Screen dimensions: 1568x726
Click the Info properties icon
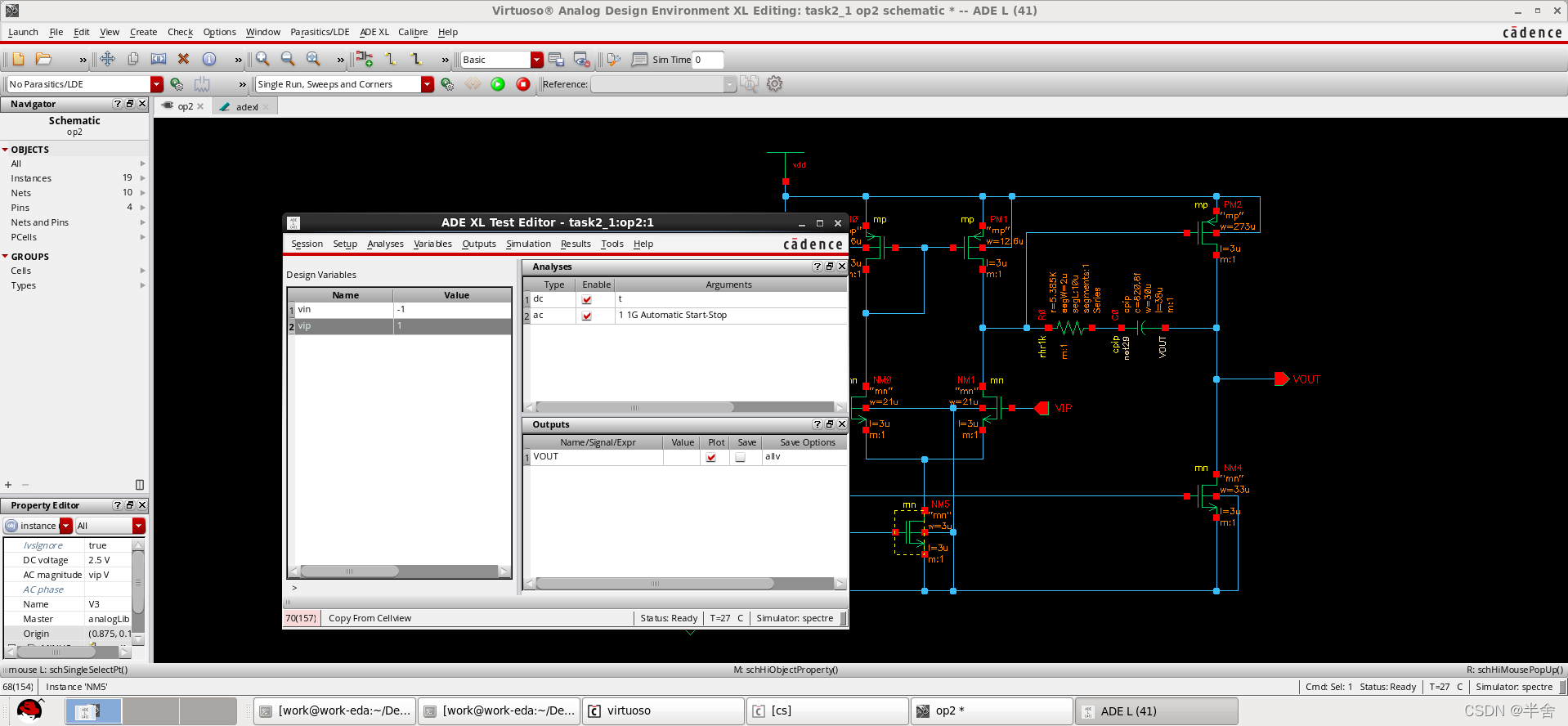coord(209,59)
